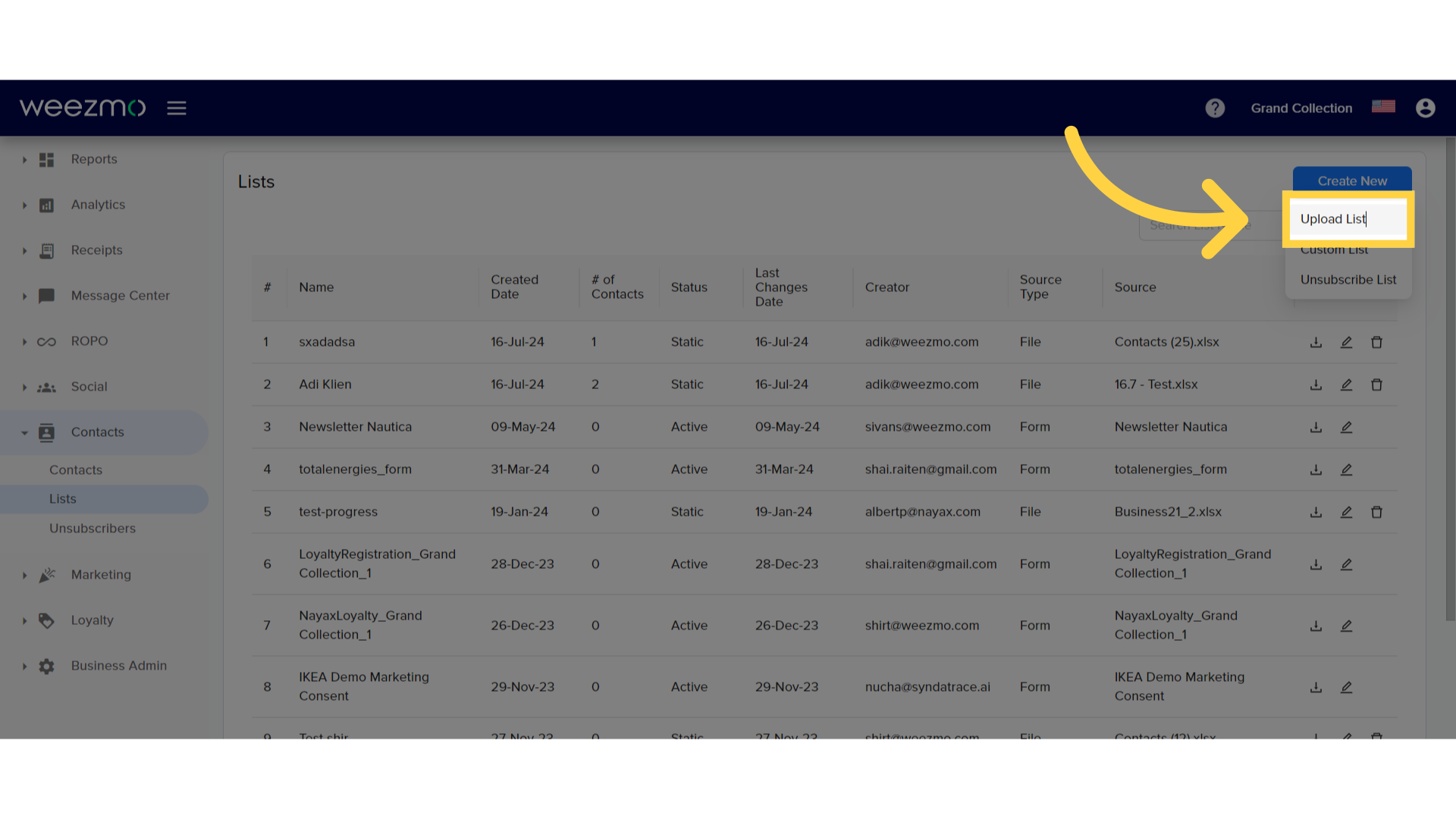This screenshot has height=819, width=1456.
Task: Expand the Business Admin section arrow
Action: pyautogui.click(x=24, y=667)
